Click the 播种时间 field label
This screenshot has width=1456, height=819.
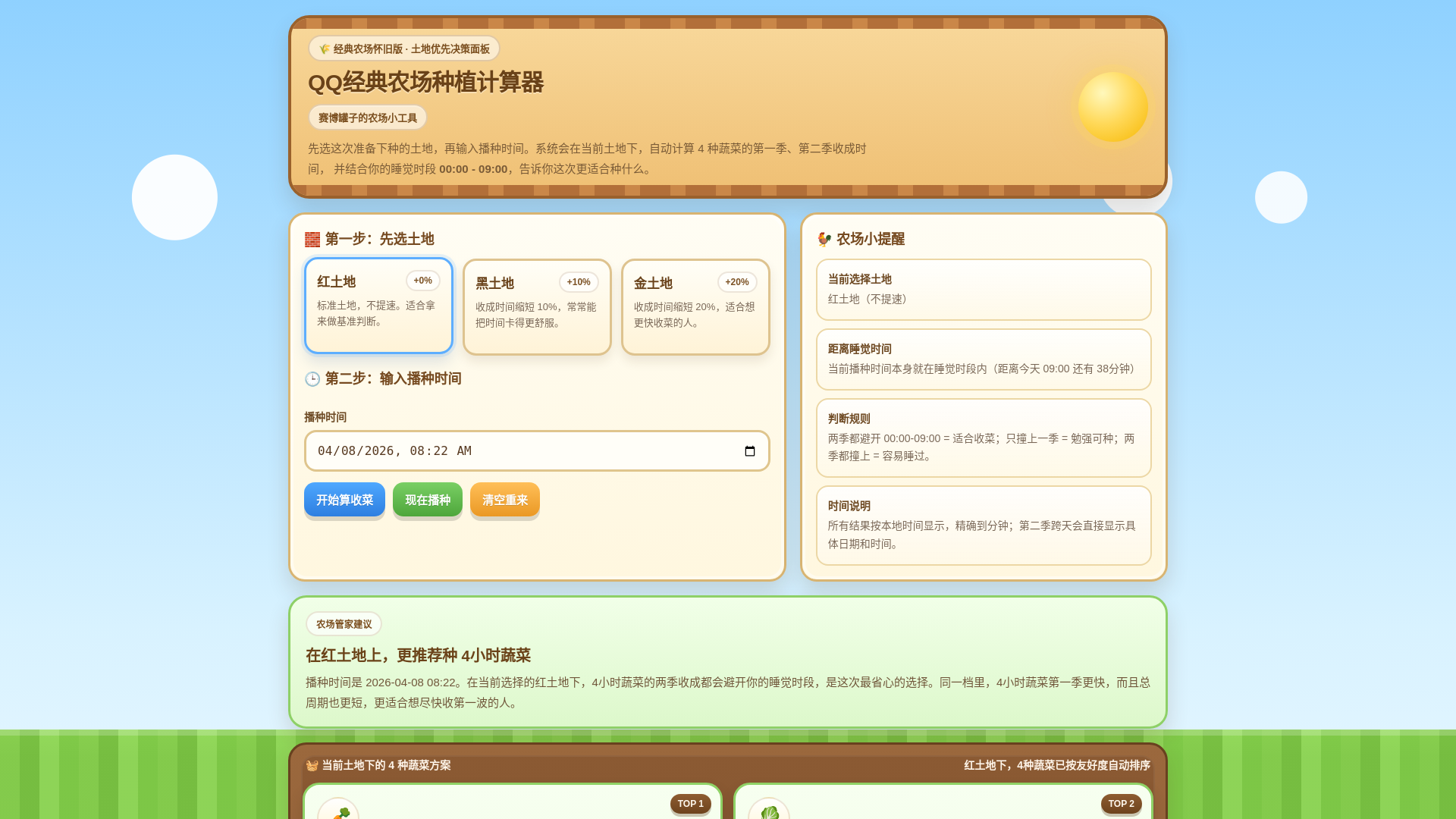pos(325,417)
